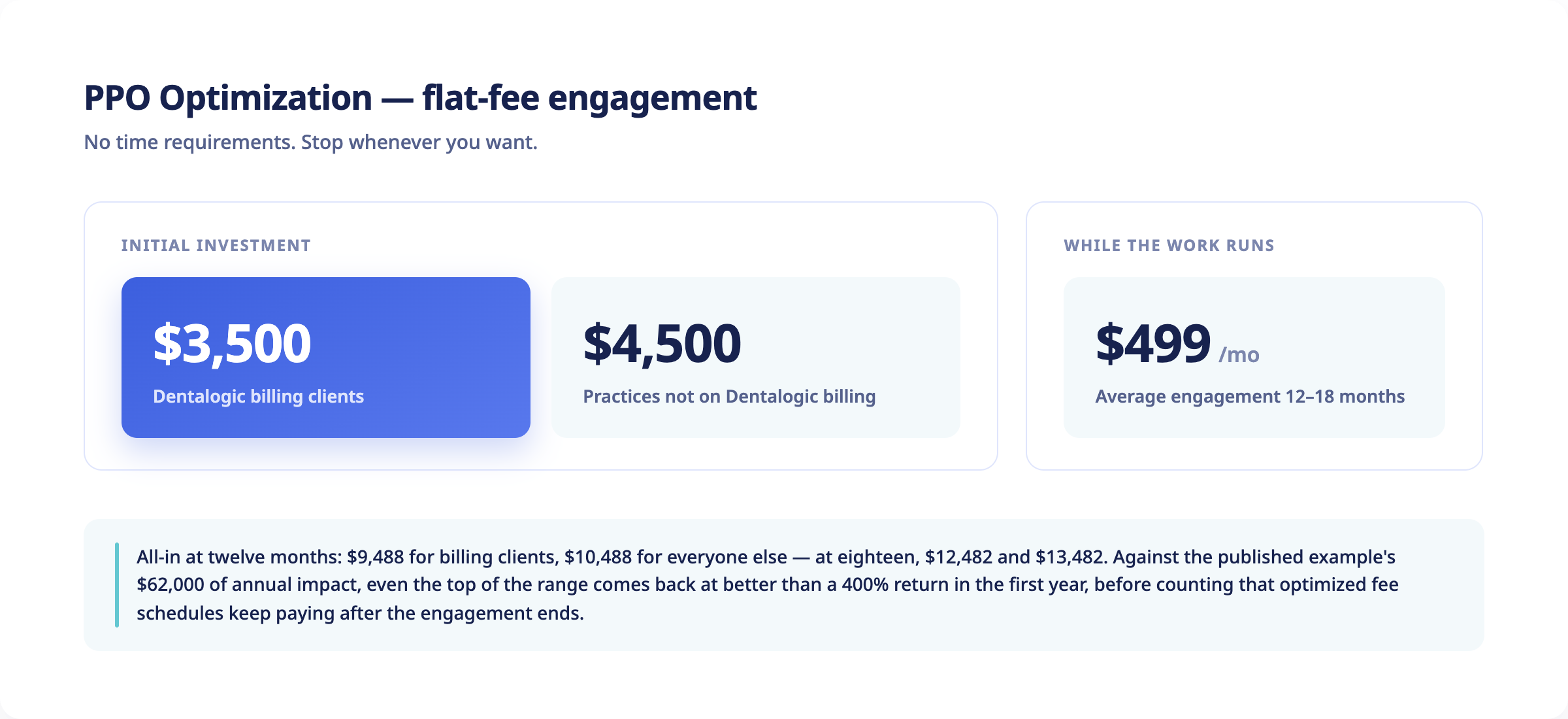Click the /mo suffix beside $499
Screen dimensions: 1568x719
pos(1239,354)
